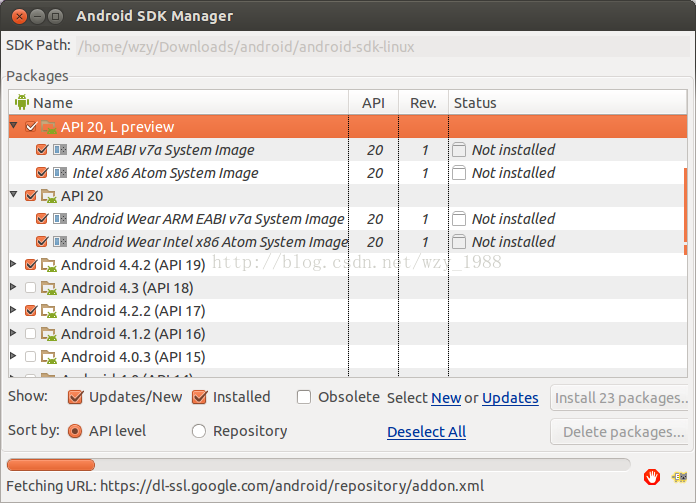Uncheck Android 4.4.2 (API 19) checkbox
This screenshot has height=503, width=696.
(31, 265)
